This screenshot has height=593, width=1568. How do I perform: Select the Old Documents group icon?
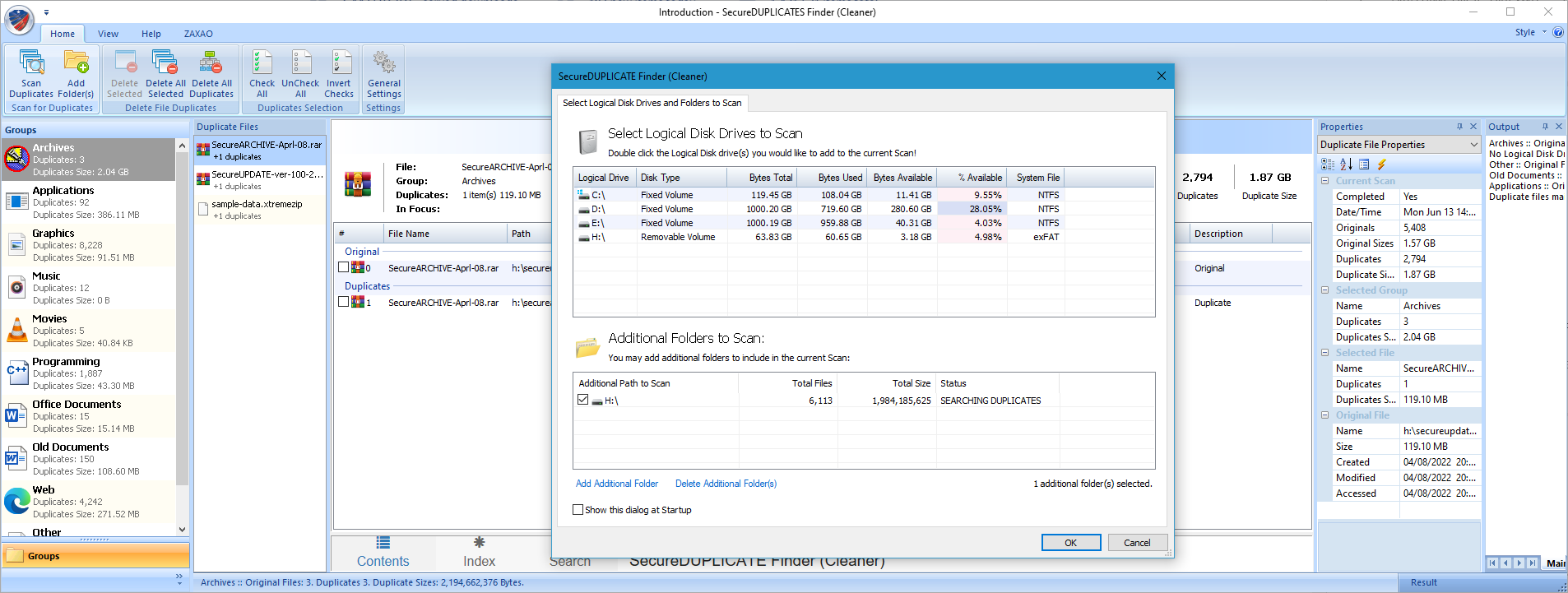(16, 458)
